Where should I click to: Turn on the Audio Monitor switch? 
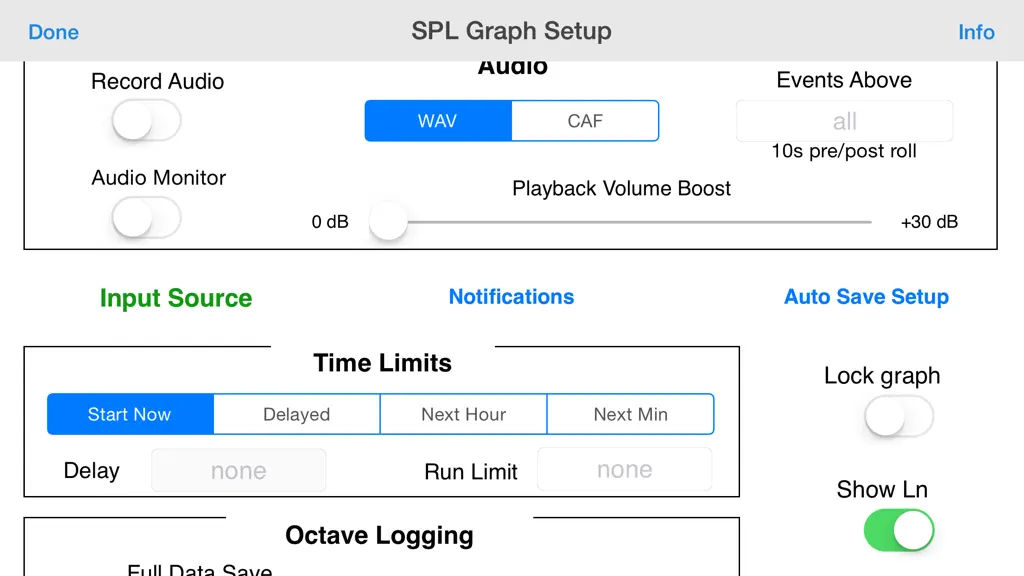pyautogui.click(x=146, y=218)
